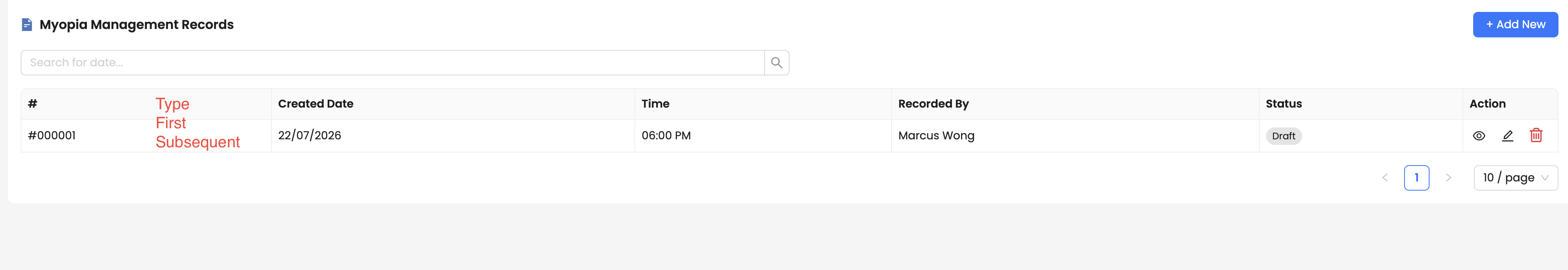Click the 22/07/2026 date cell
This screenshot has width=1568, height=270.
click(x=309, y=135)
